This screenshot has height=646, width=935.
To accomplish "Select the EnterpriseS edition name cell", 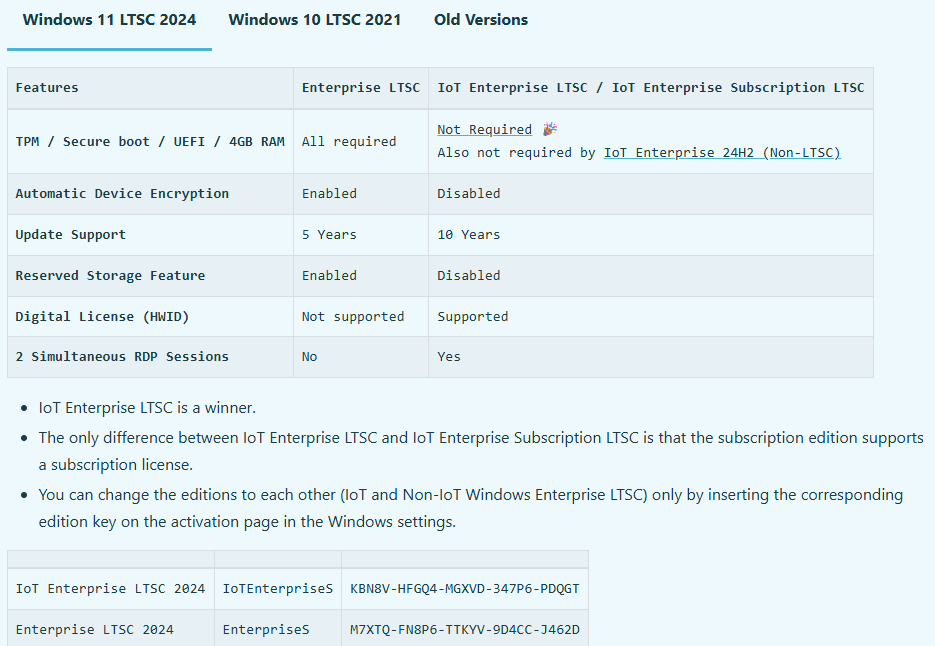I will (266, 629).
